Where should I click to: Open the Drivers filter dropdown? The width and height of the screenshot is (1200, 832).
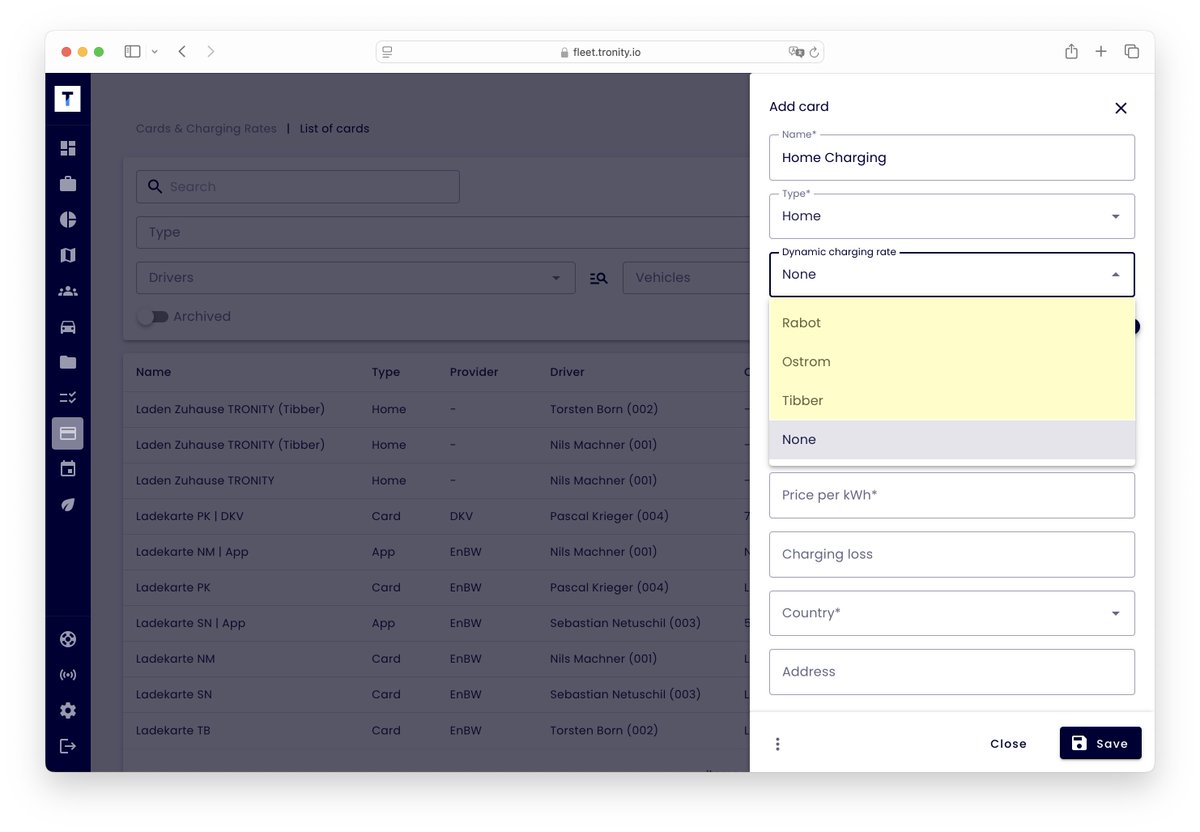[355, 278]
